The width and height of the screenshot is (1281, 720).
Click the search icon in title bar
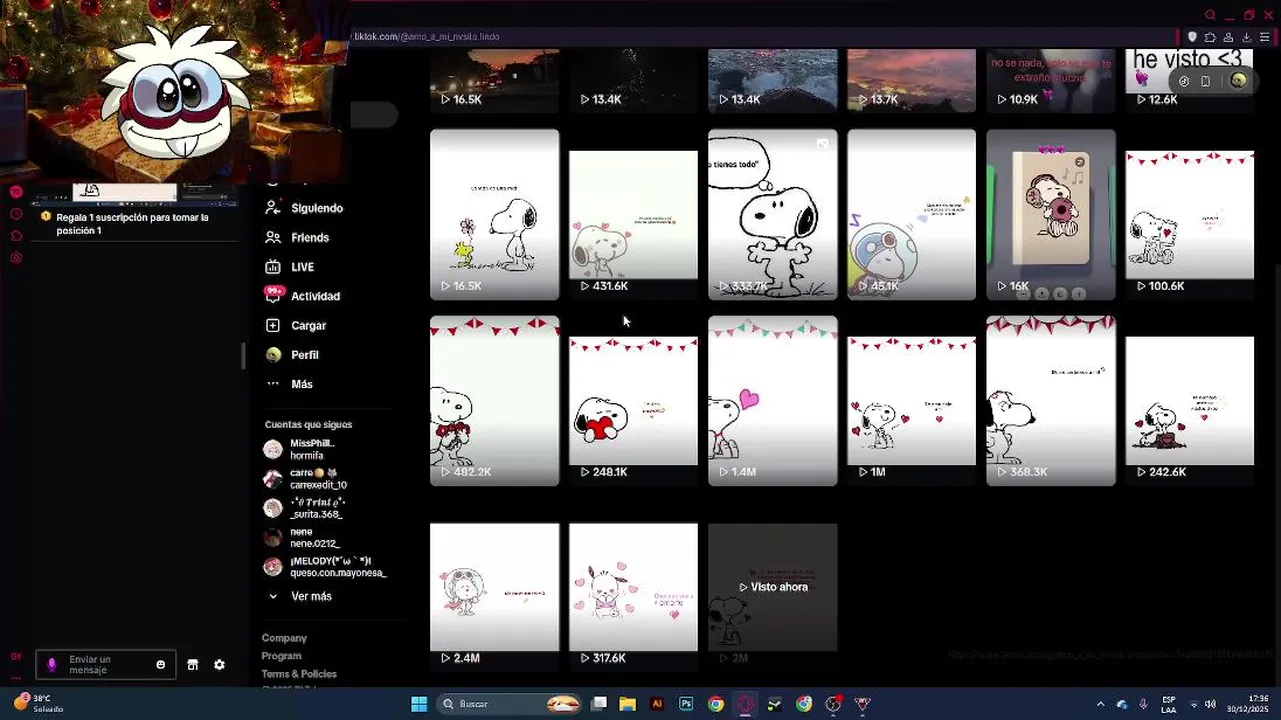(x=1210, y=15)
